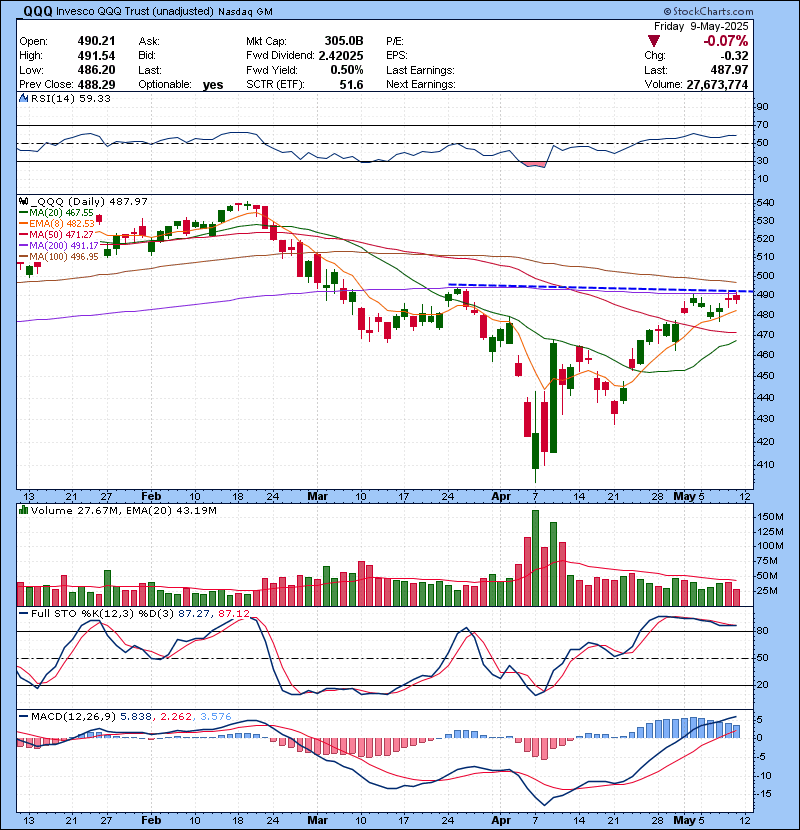Click the RSI(14) 59.33 panel label
Screen dimensions: 800x830
(x=70, y=98)
